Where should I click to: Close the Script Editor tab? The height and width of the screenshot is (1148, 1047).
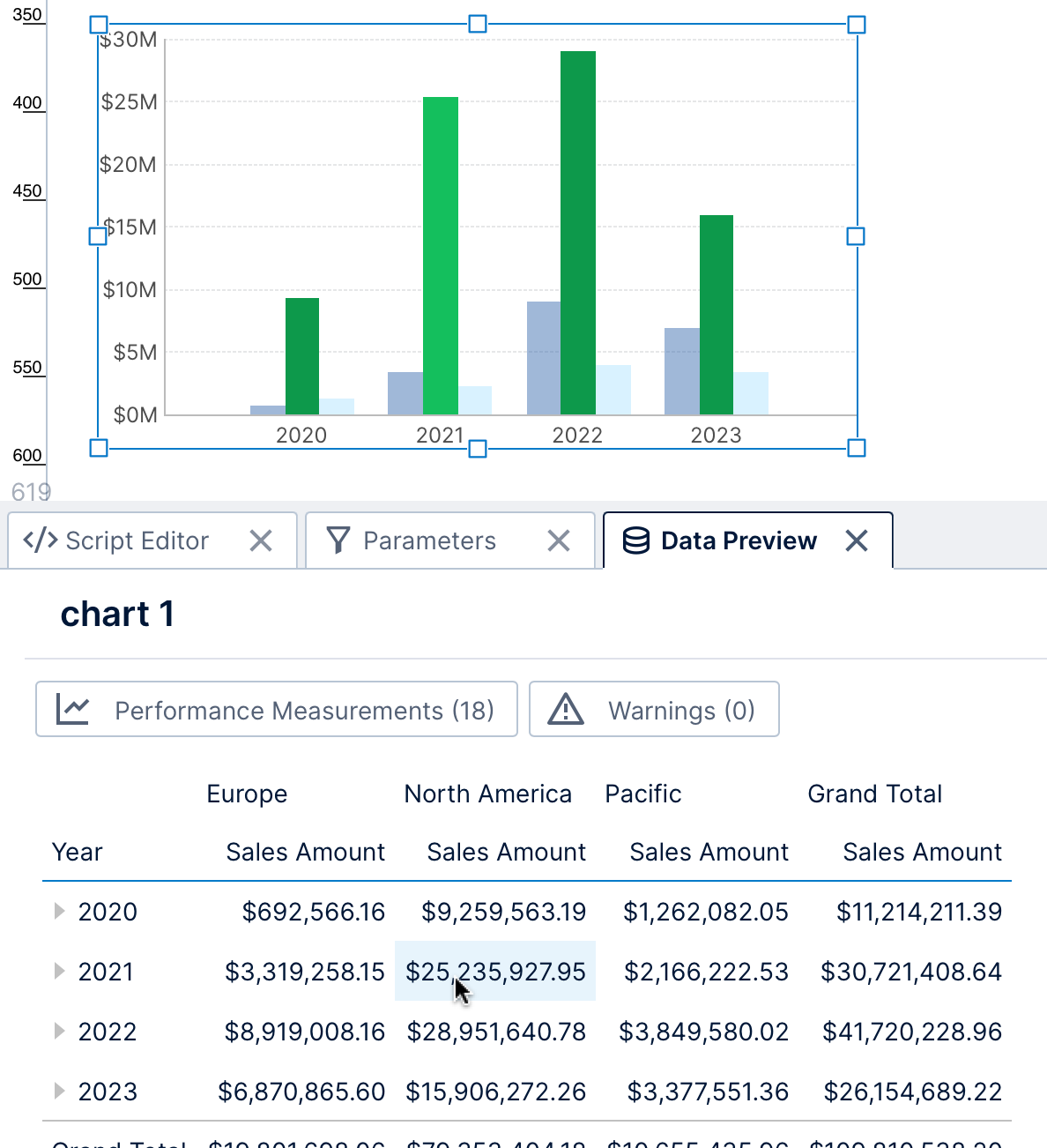click(x=261, y=540)
